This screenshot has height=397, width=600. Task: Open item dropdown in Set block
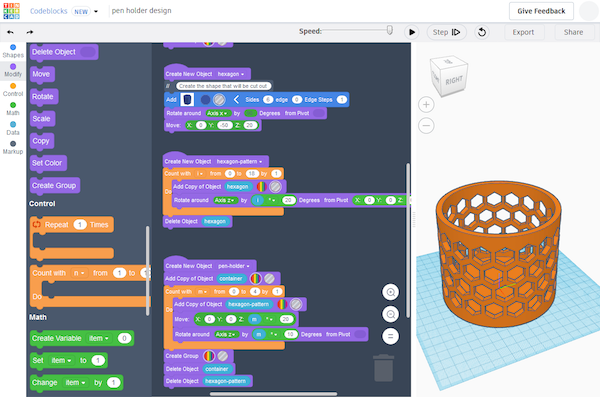tap(62, 361)
